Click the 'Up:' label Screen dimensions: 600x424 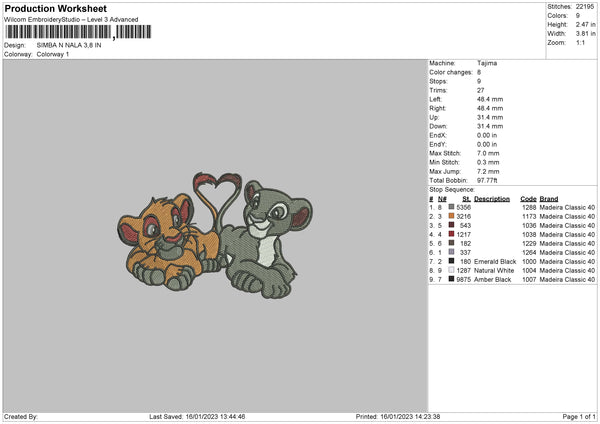pos(434,117)
